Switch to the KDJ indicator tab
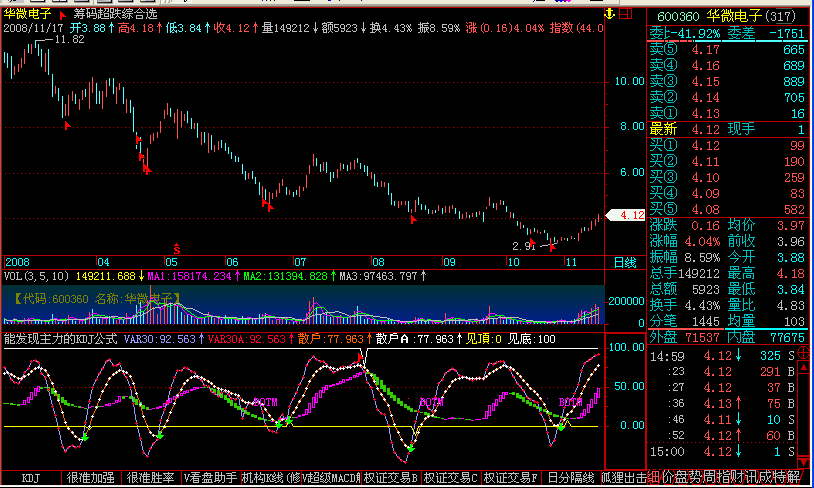 pyautogui.click(x=31, y=478)
